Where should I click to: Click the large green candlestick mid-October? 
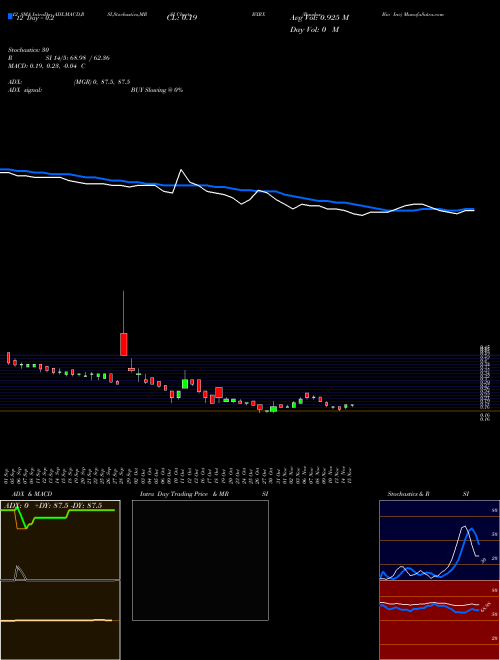(185, 383)
